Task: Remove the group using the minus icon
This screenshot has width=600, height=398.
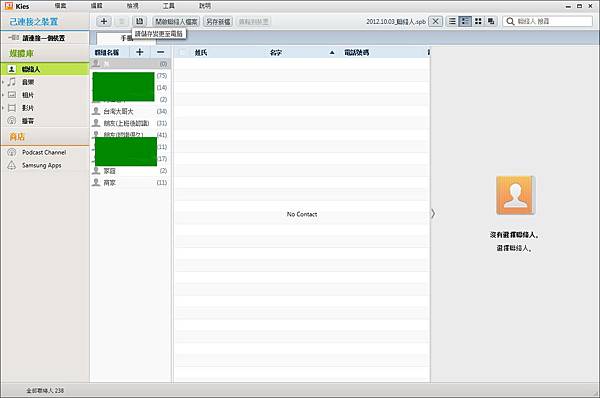Action: (x=161, y=52)
